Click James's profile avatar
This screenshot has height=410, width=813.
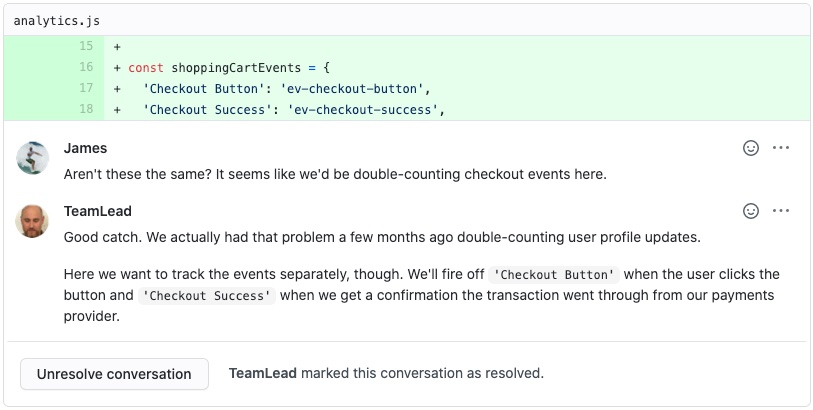click(33, 158)
